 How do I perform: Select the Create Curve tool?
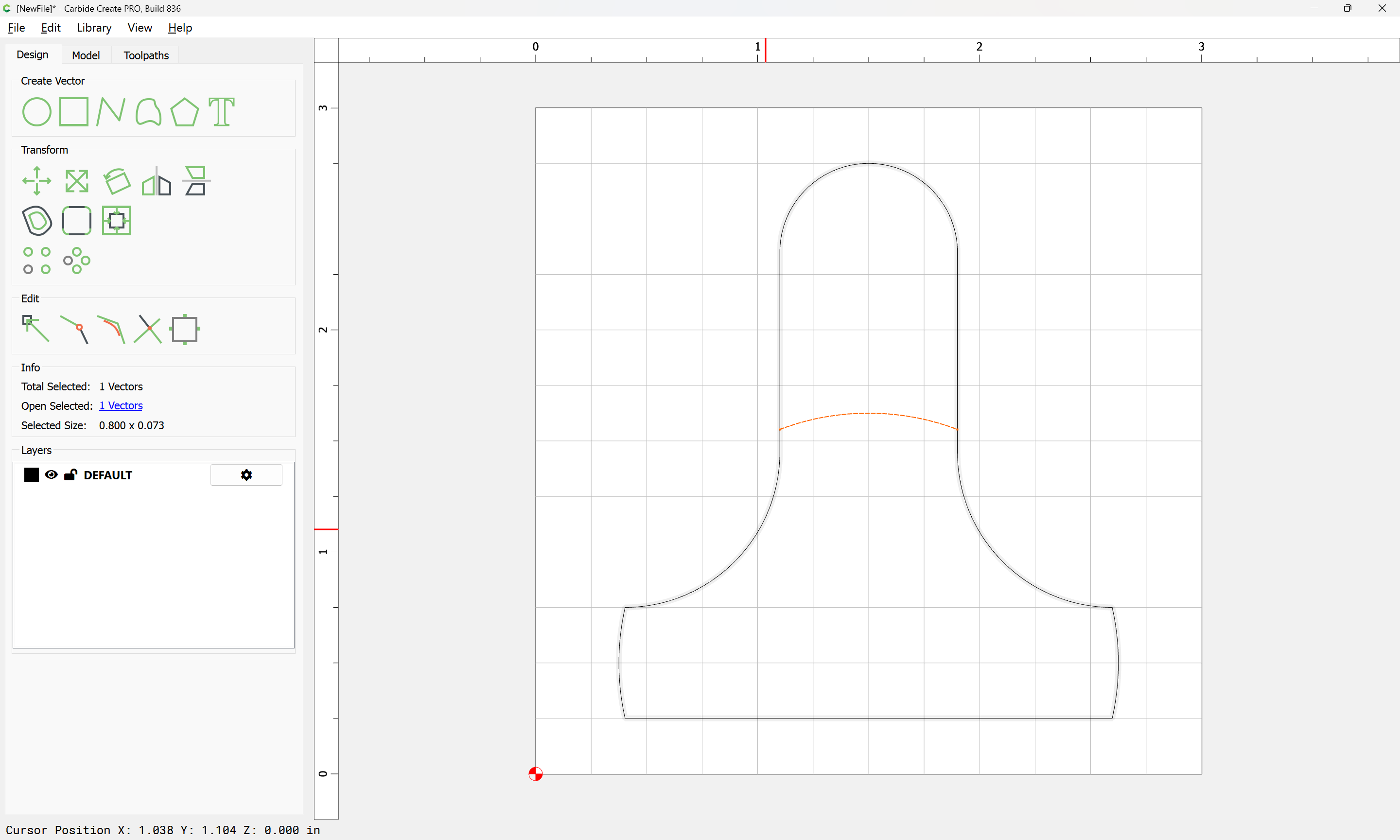pos(148,111)
